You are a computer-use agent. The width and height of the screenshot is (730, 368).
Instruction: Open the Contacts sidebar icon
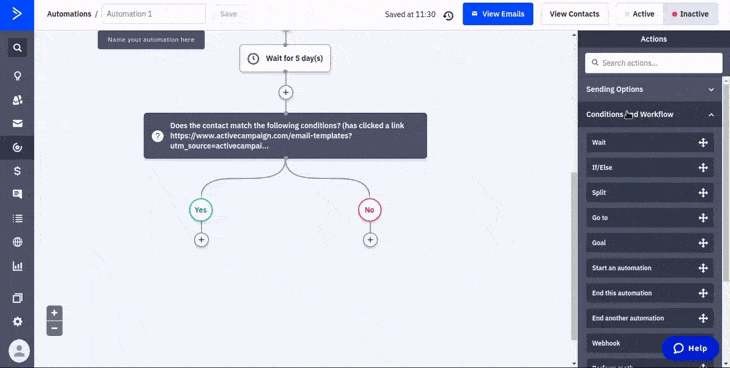17,100
